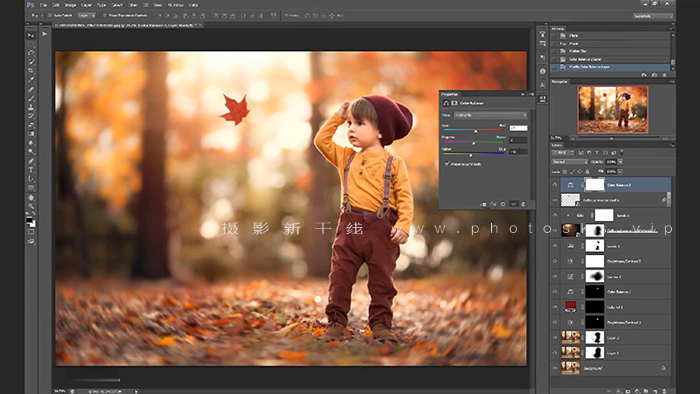Hide the Levels 2 layer
Screen dimensions: 700x394
click(x=555, y=215)
